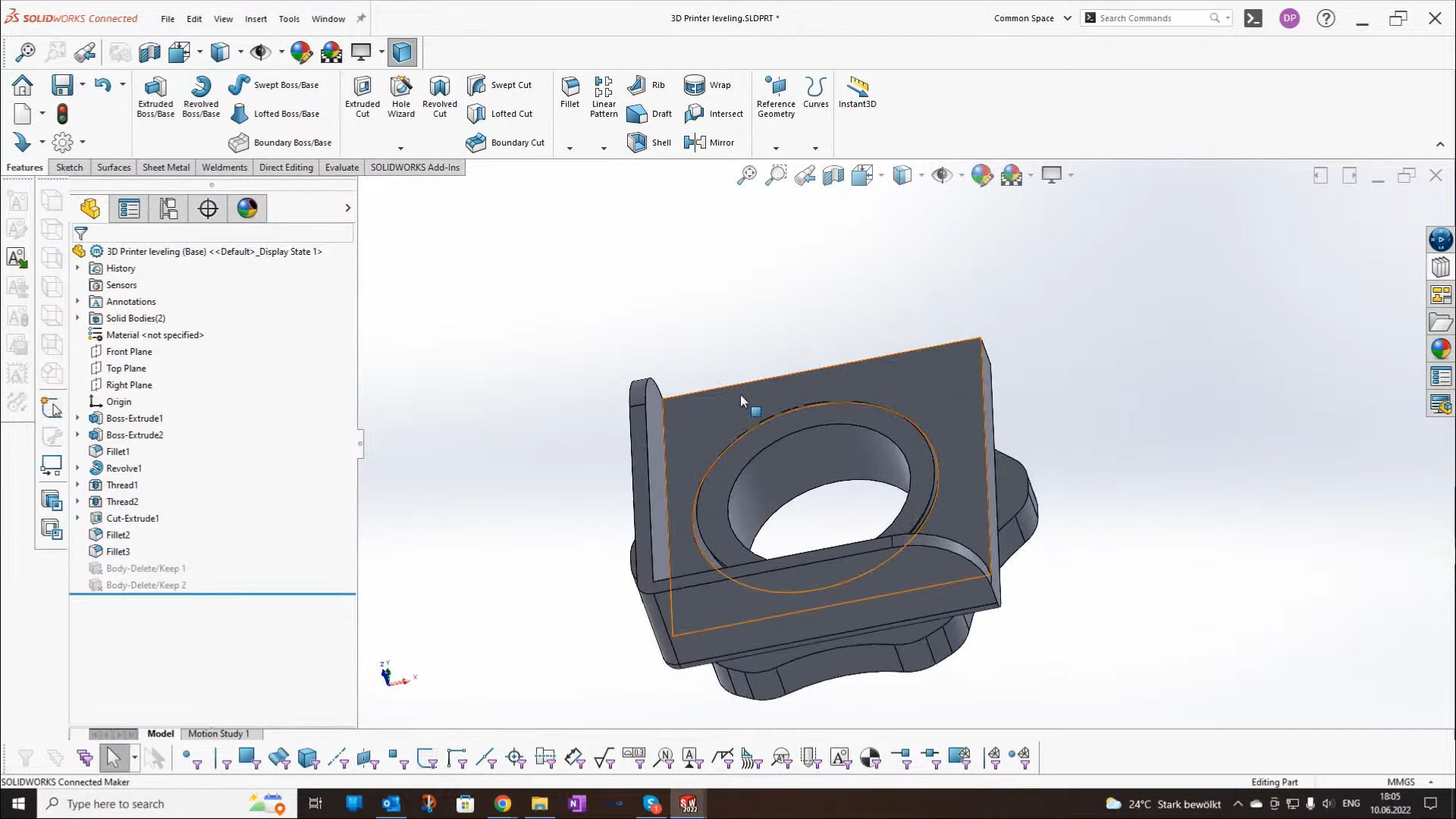Select the Linear Pattern tool

[604, 96]
